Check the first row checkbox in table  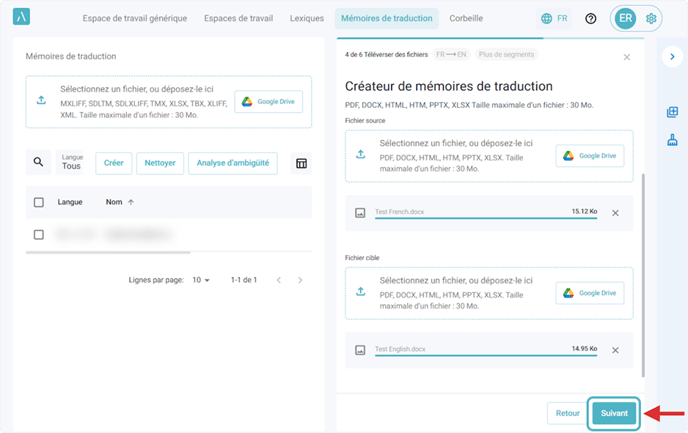tap(39, 235)
